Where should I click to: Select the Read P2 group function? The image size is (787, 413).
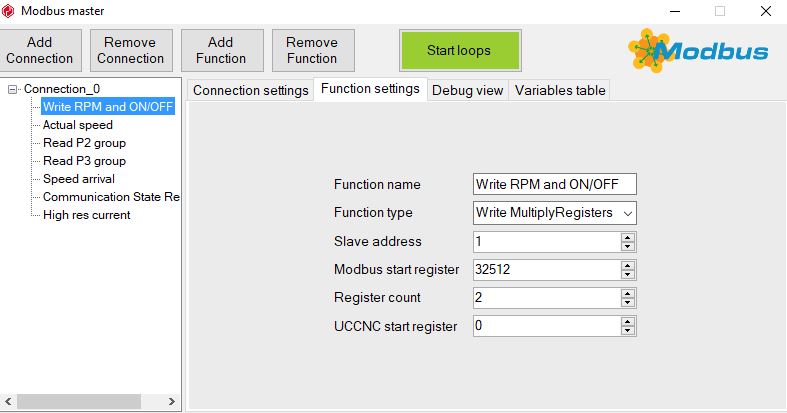pos(84,143)
